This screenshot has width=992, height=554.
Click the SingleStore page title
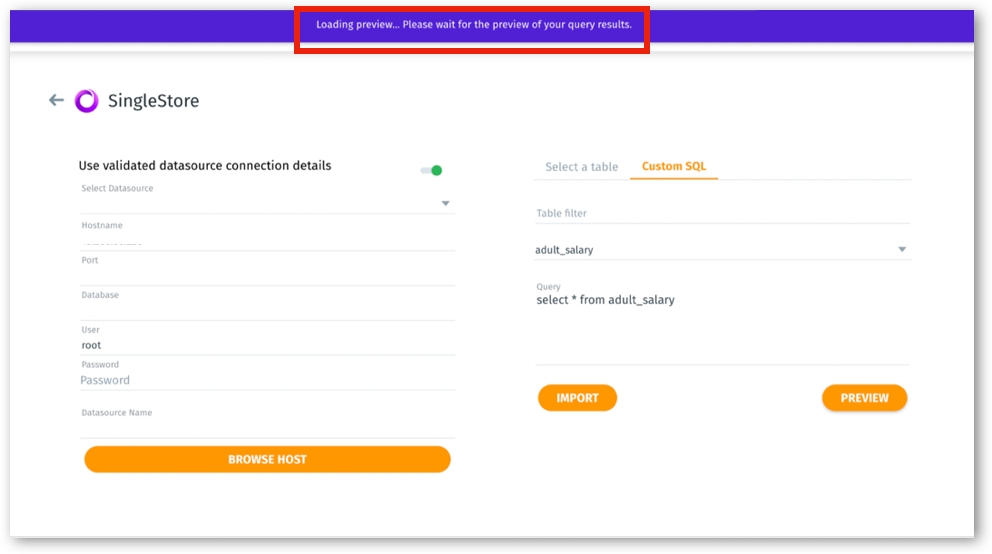(x=153, y=101)
